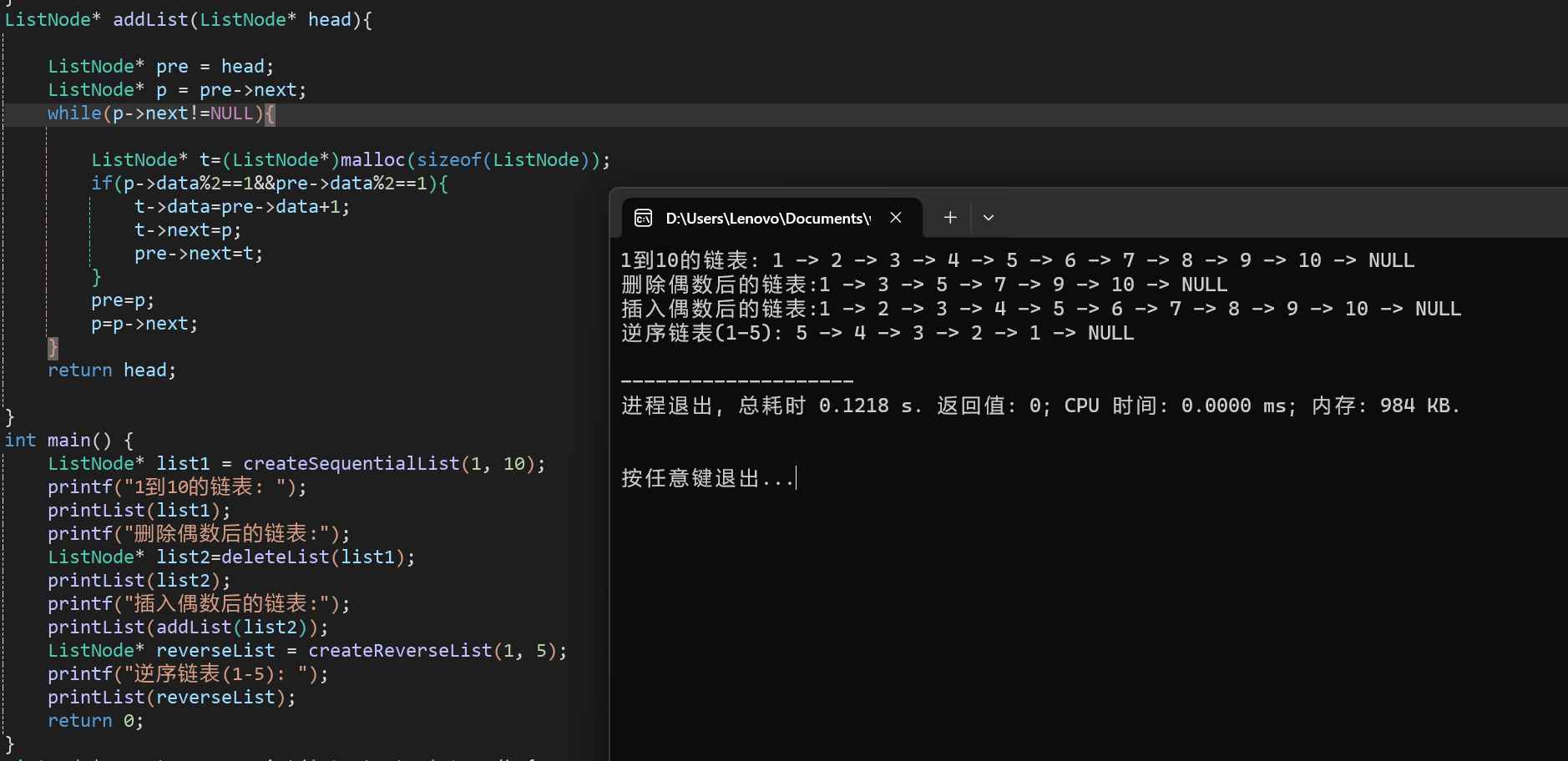
Task: Click the 'printList(list2);' line
Action: click(x=139, y=581)
